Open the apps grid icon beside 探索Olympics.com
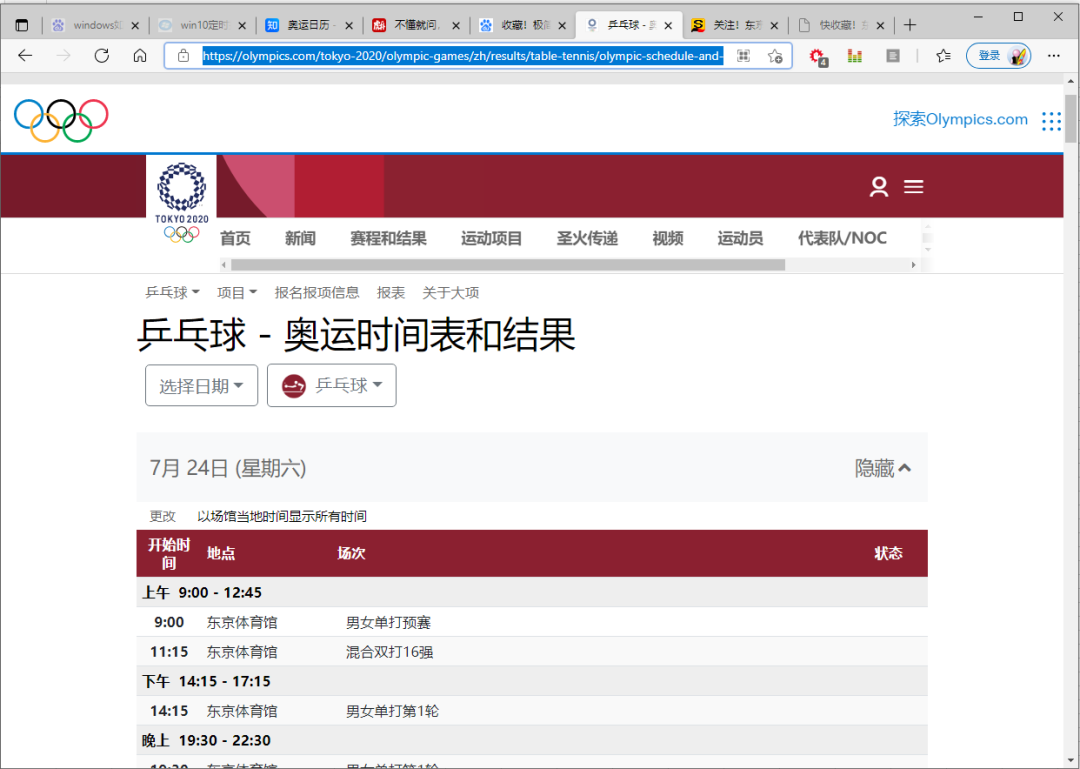Viewport: 1080px width, 769px height. (1051, 120)
